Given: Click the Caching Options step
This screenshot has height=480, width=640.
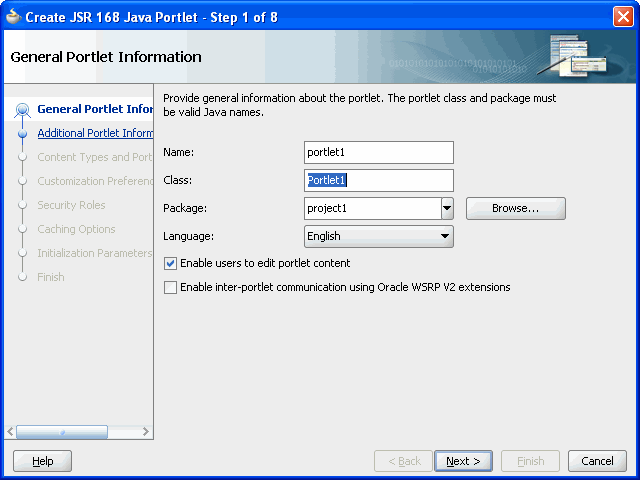Looking at the screenshot, I should (x=76, y=229).
